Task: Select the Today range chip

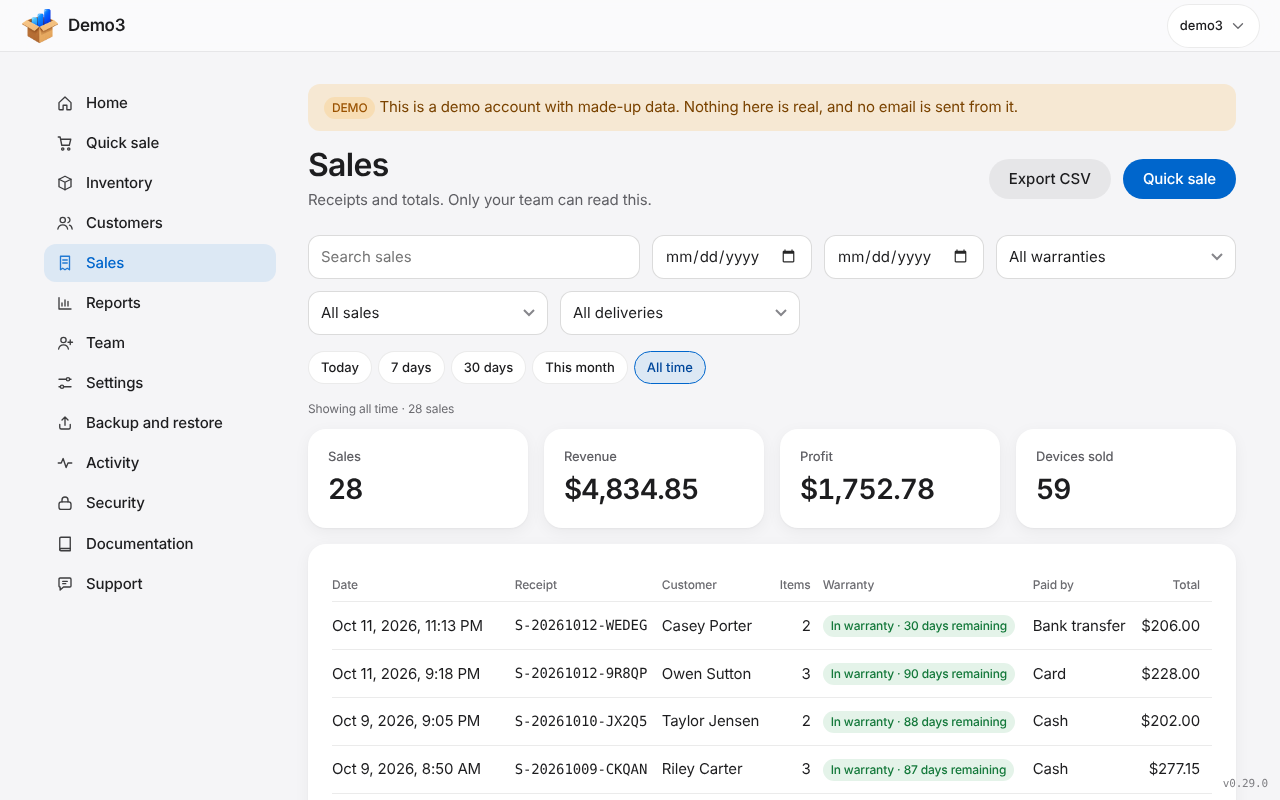Action: click(340, 368)
